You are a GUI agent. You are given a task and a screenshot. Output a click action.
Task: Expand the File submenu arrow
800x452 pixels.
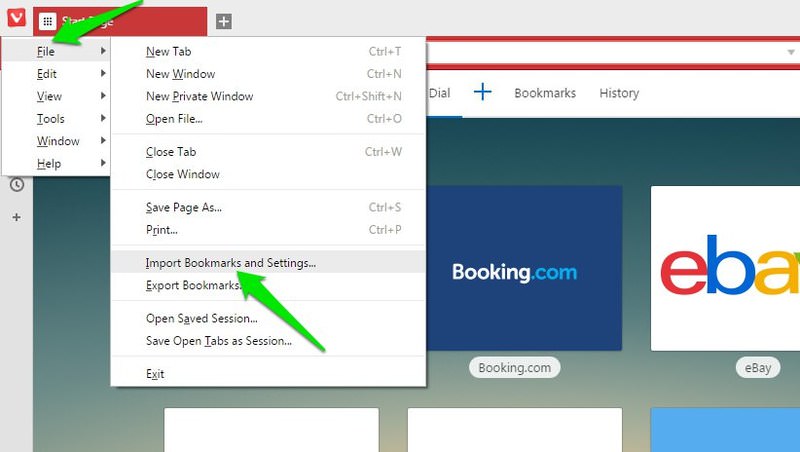click(x=103, y=51)
